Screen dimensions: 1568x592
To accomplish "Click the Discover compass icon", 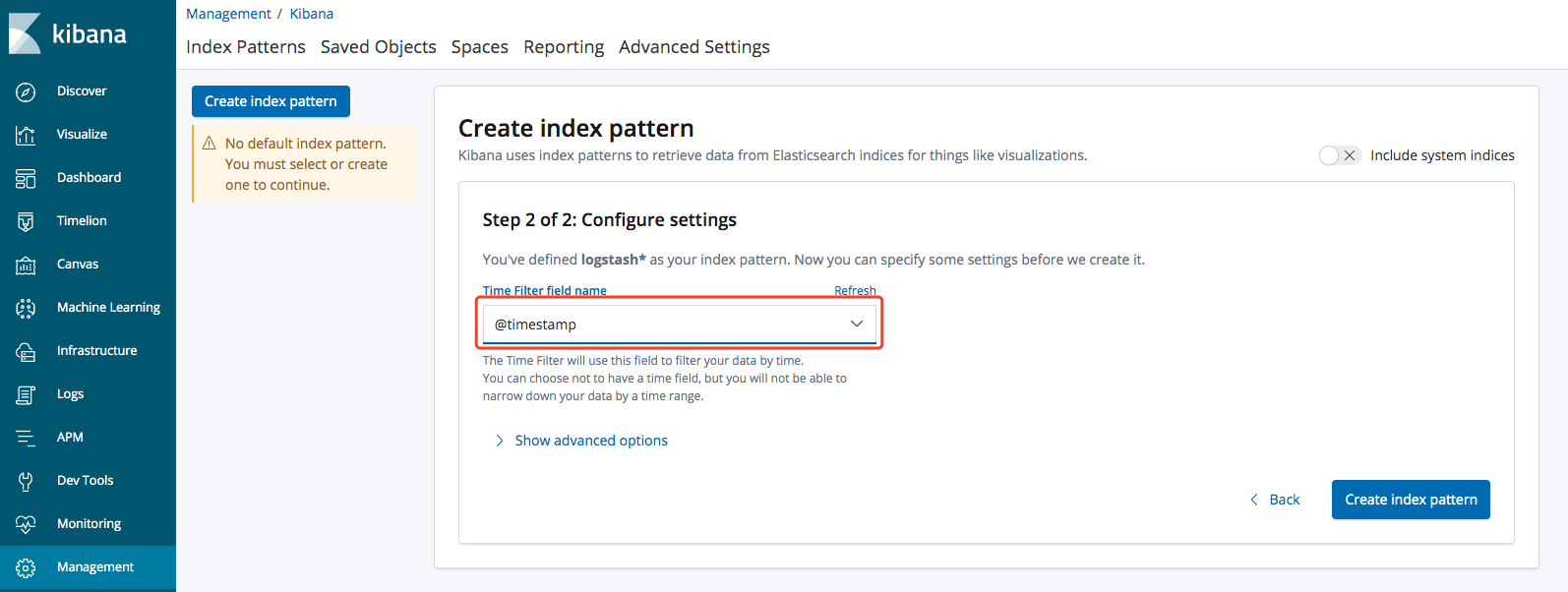I will 26,91.
